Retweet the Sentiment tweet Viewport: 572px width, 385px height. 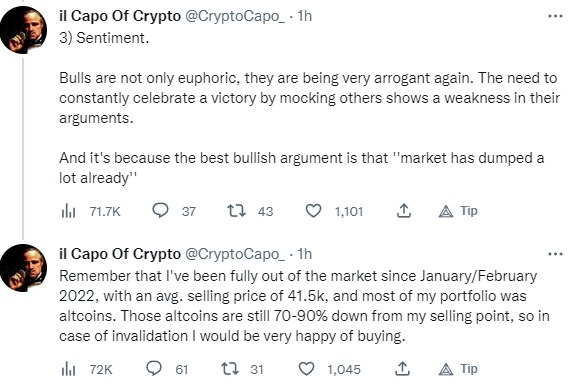coord(236,211)
